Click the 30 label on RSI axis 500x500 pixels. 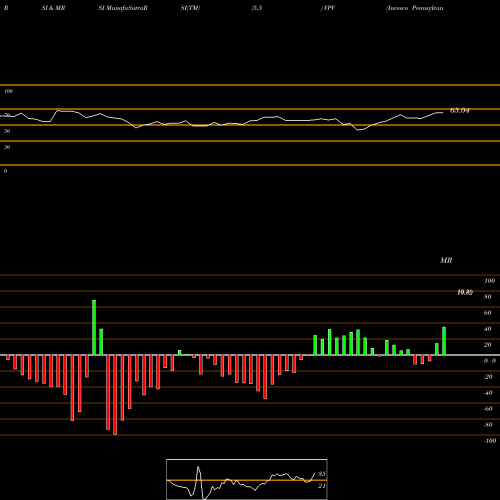(7, 147)
